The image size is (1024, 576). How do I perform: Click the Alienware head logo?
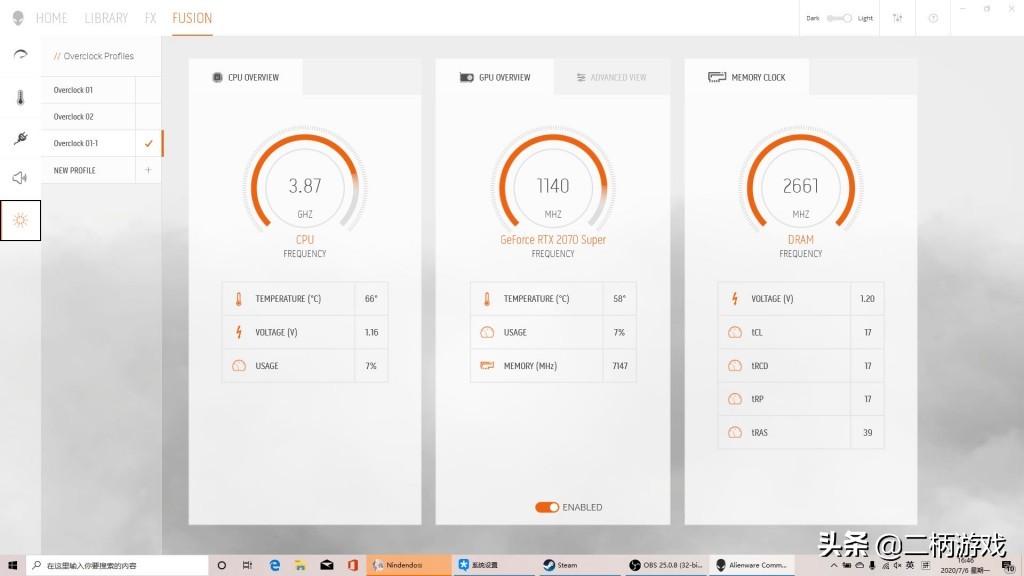click(18, 18)
